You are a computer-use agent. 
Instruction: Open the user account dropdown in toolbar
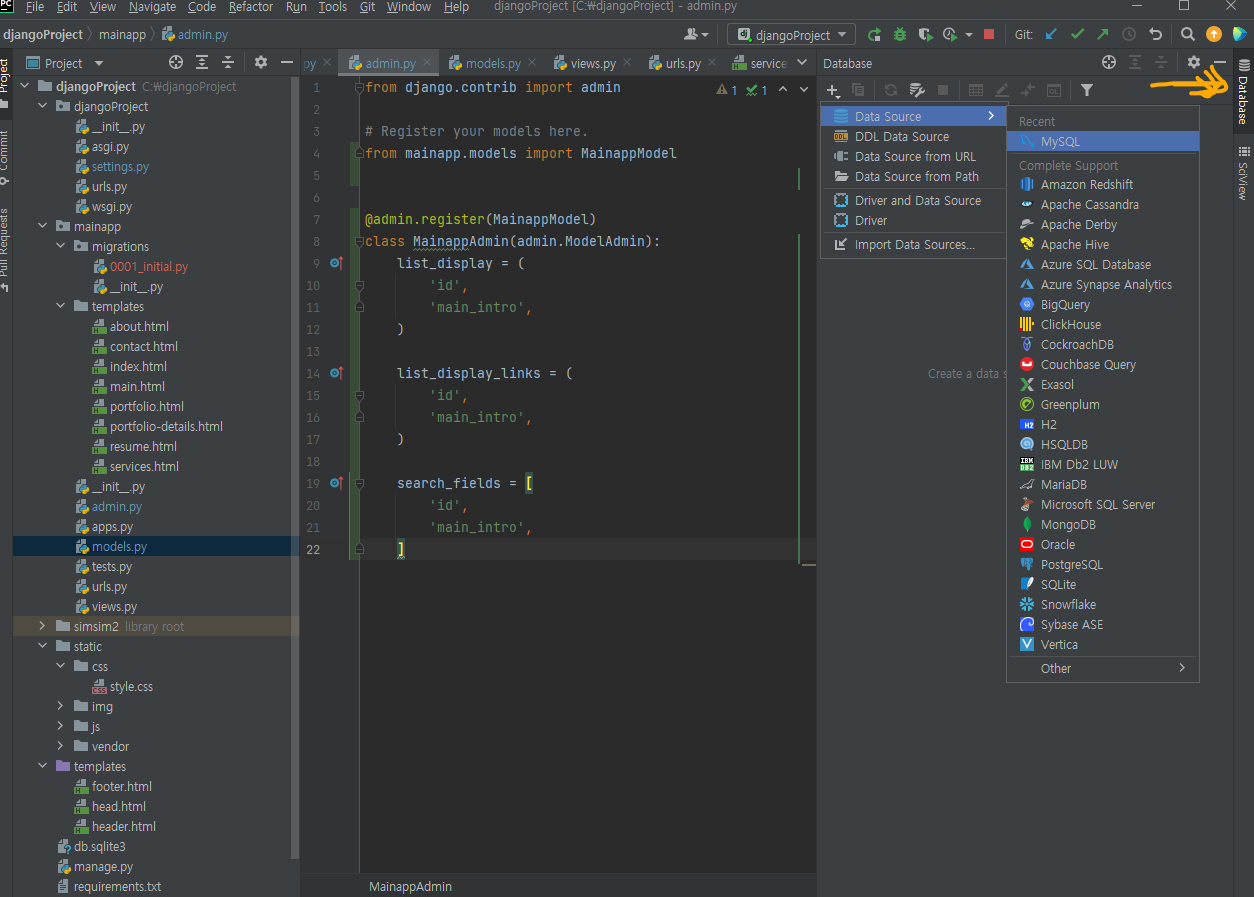pyautogui.click(x=697, y=35)
